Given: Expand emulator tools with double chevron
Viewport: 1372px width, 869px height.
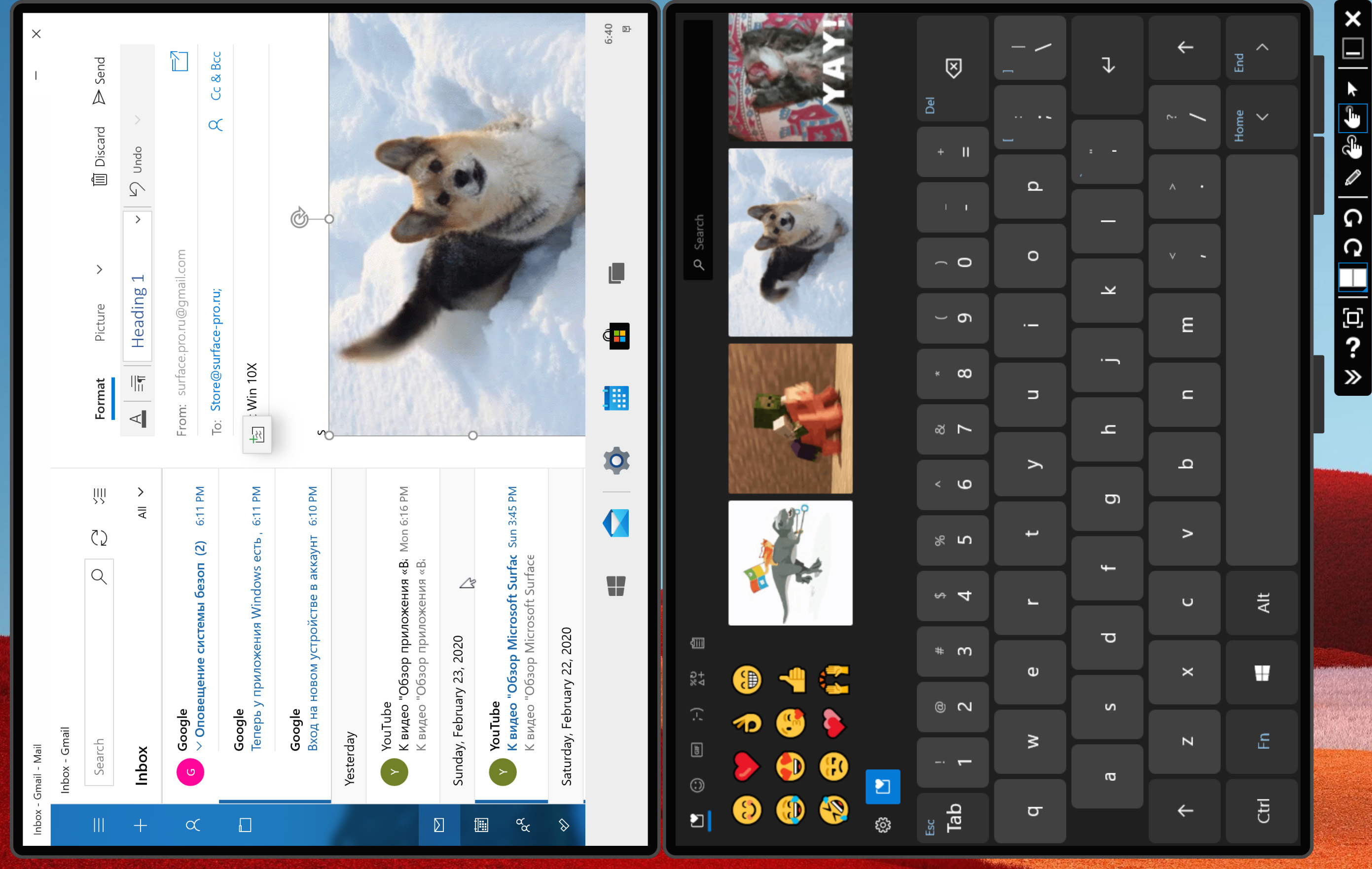Looking at the screenshot, I should click(1353, 378).
